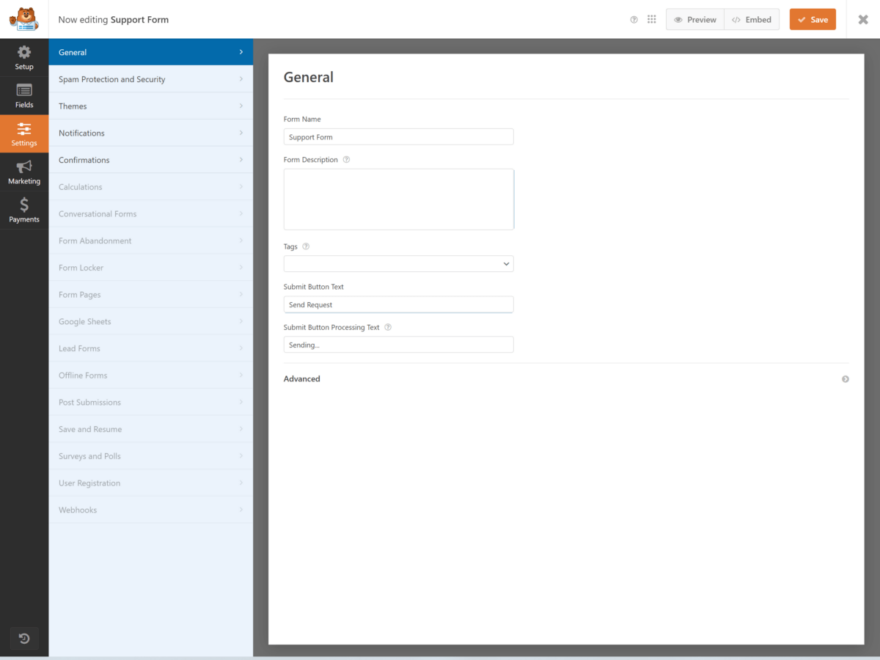This screenshot has height=660, width=880.
Task: Click the Form Name input field
Action: (x=398, y=136)
